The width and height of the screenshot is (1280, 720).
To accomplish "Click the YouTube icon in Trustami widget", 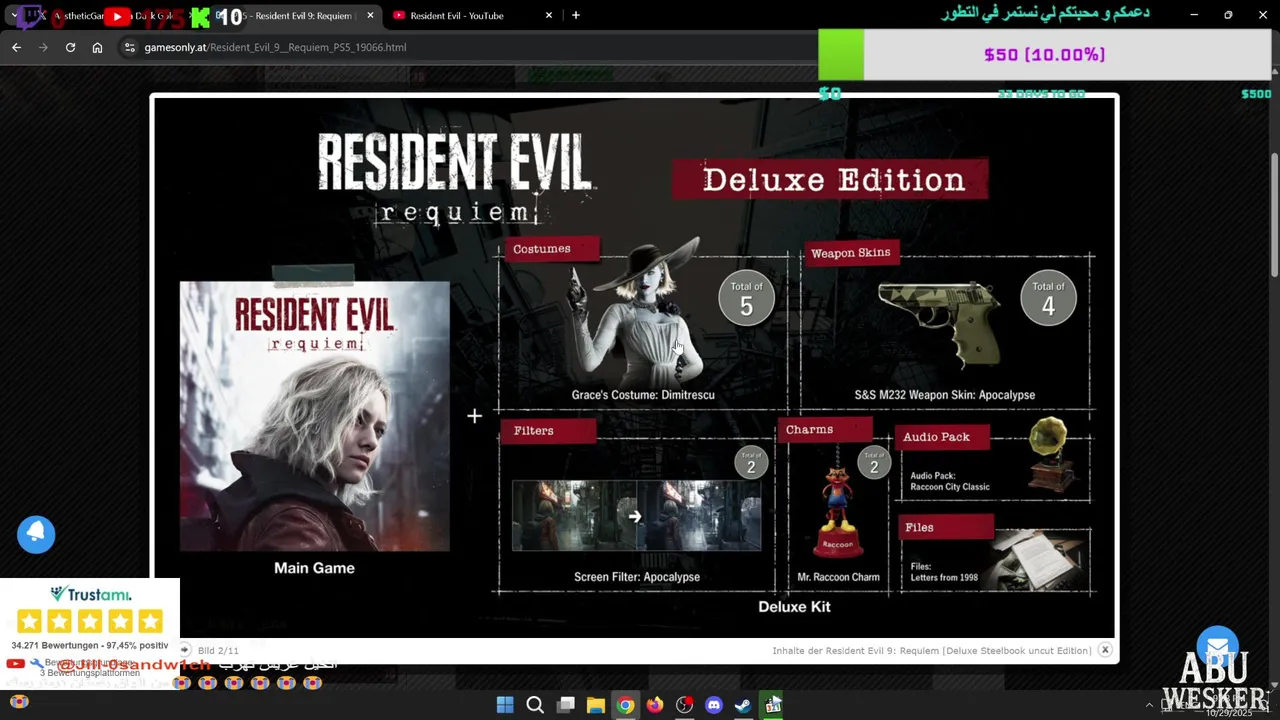I will pyautogui.click(x=15, y=663).
